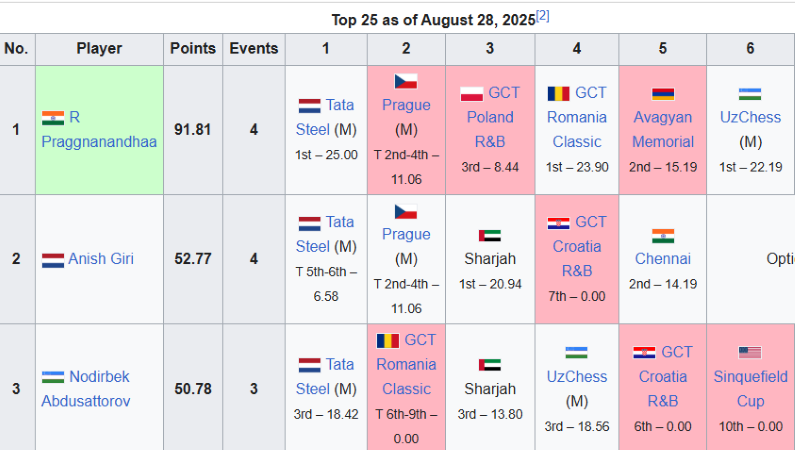
Task: Click Romania flag in Abdusattorov's row
Action: coord(388,341)
